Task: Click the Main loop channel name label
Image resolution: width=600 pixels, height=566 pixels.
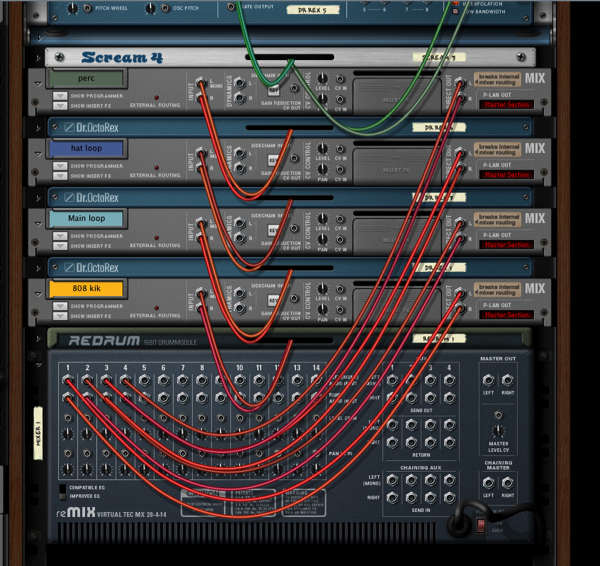Action: tap(86, 218)
